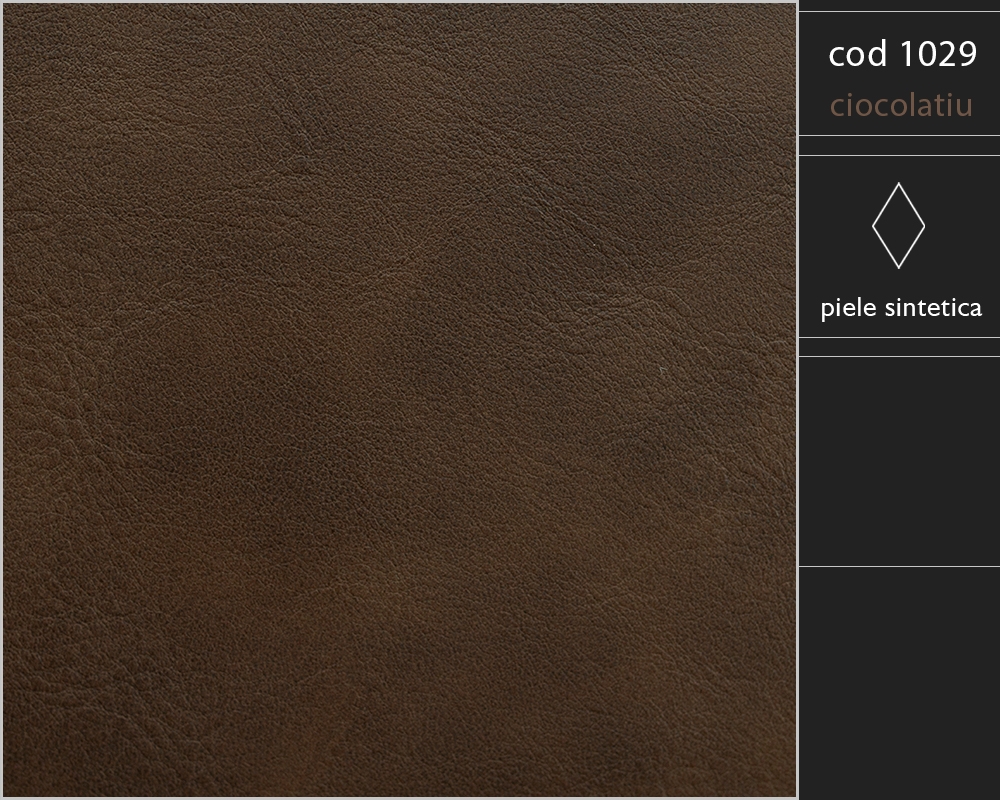Click the gray border frame of the leather image
Viewport: 1000px width, 800px height.
pyautogui.click(x=2, y=400)
